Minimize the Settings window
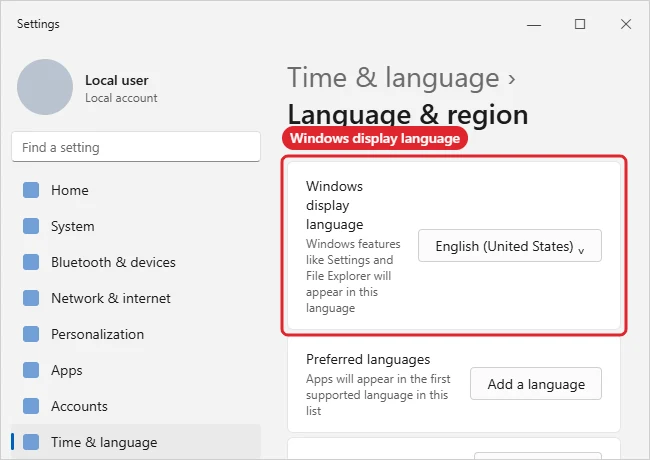The image size is (650, 460). point(534,24)
